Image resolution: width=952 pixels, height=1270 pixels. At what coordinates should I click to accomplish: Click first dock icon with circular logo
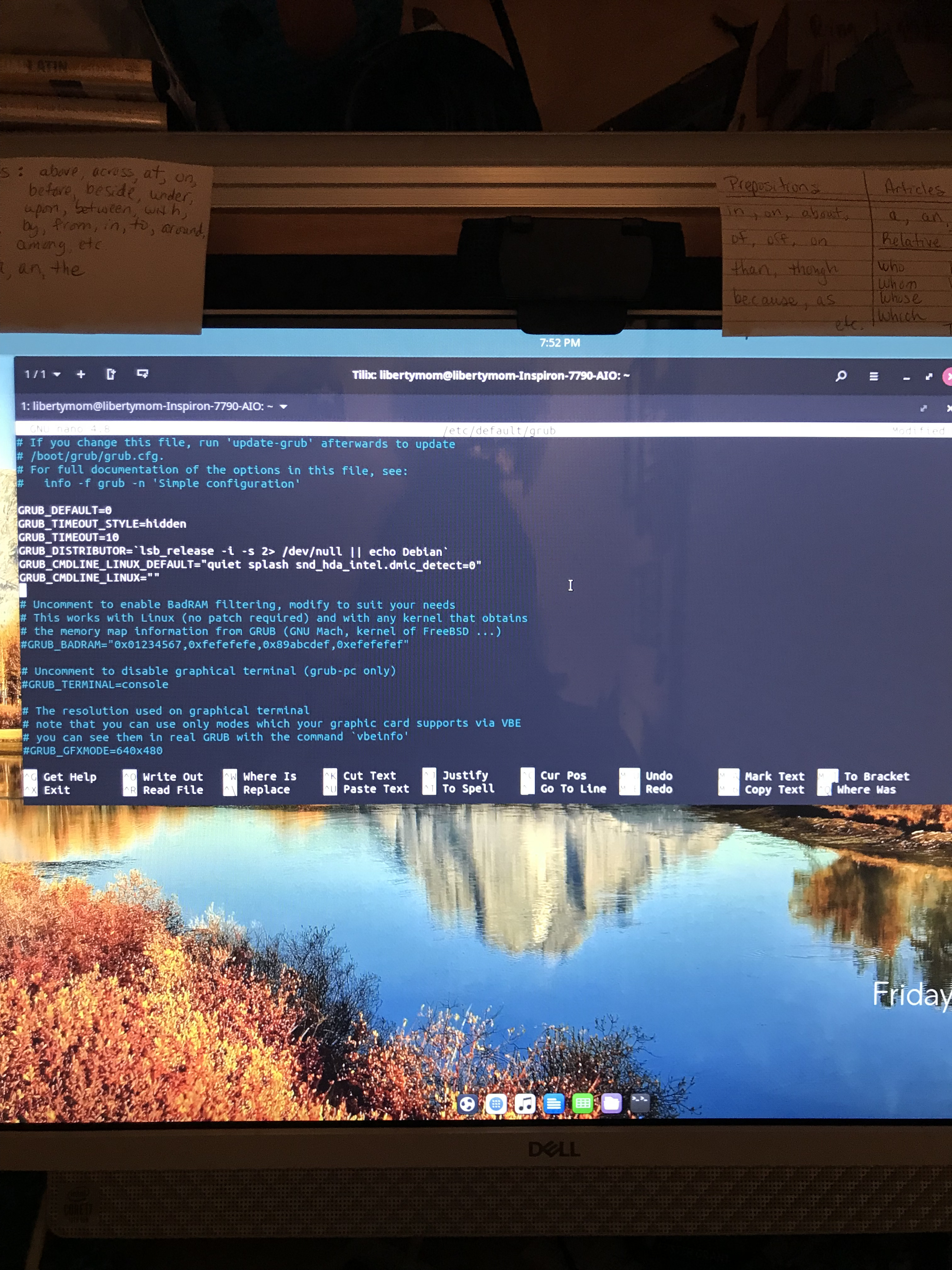click(x=467, y=1103)
